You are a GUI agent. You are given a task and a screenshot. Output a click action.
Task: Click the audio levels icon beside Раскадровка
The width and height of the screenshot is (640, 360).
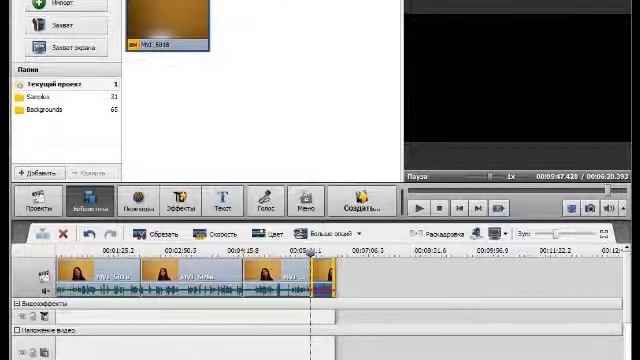pos(476,234)
